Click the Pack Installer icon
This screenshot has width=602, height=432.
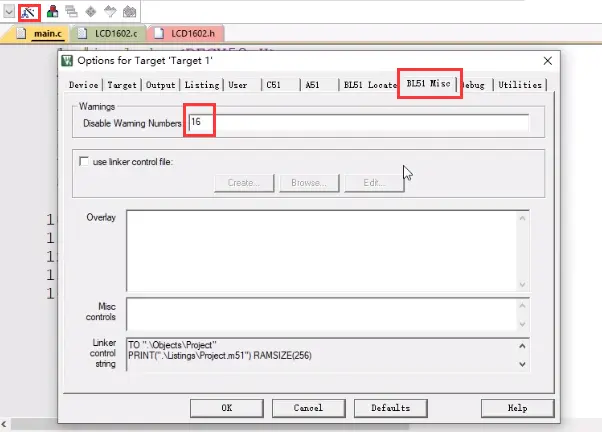coord(129,12)
